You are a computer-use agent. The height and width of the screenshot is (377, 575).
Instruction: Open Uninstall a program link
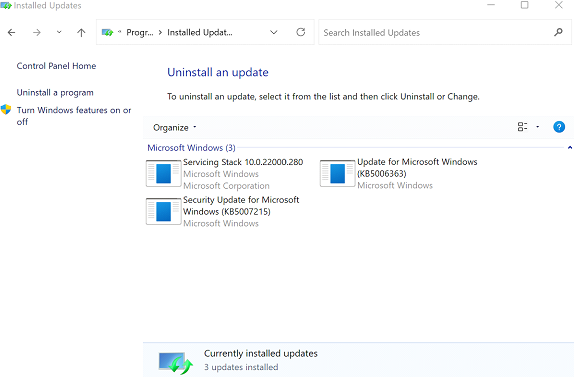[55, 92]
